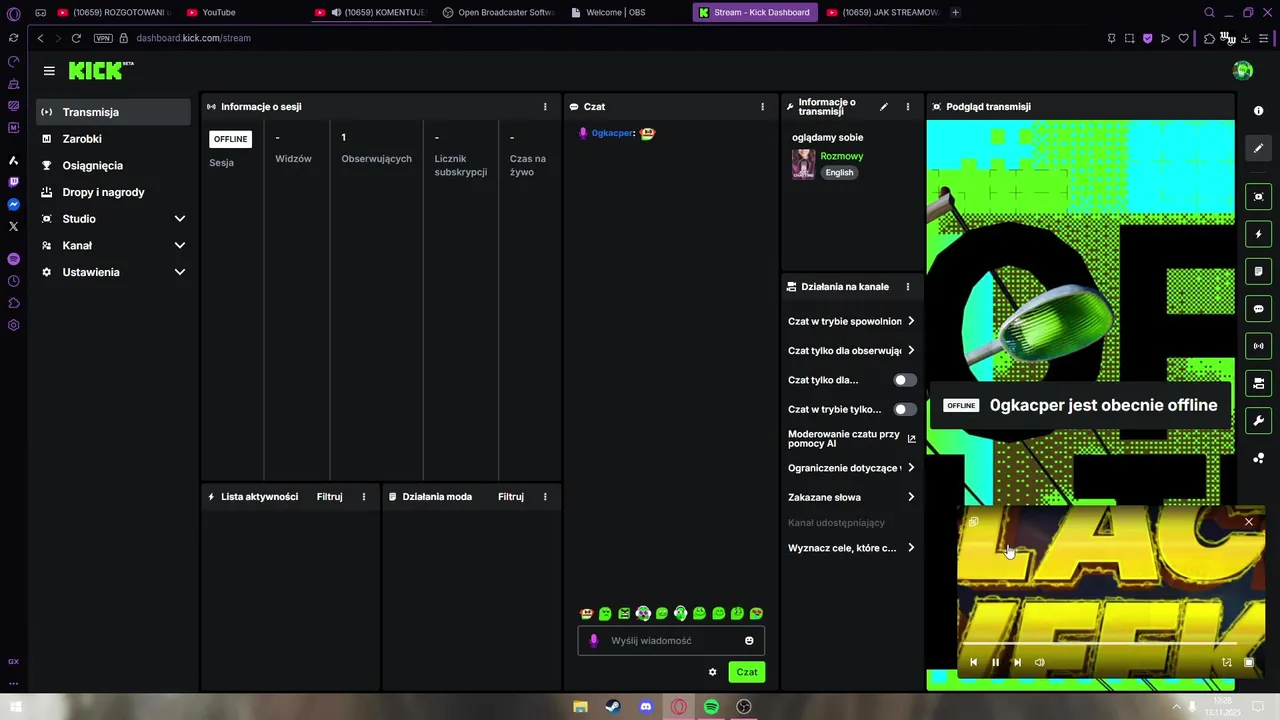Screen dimensions: 1280x720
Task: Click Filtruj in Lista aktywności panel
Action: (330, 497)
